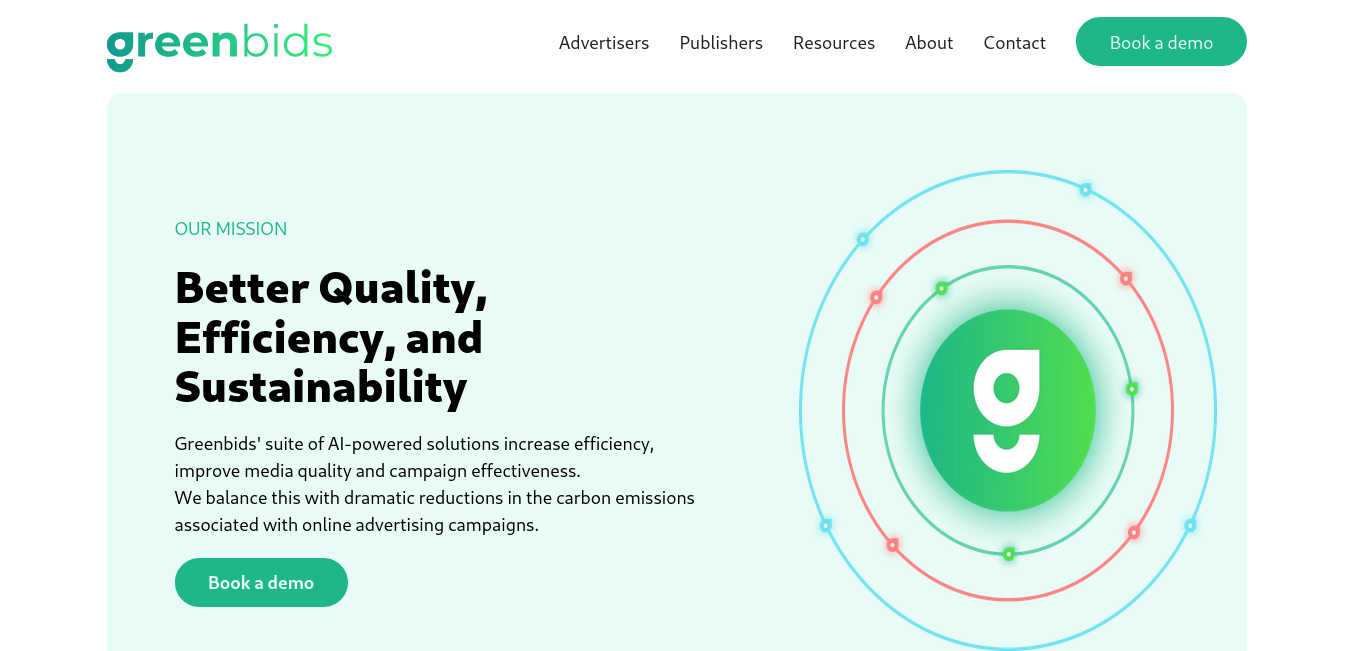
Task: Open the Advertisers menu item
Action: pyautogui.click(x=604, y=43)
